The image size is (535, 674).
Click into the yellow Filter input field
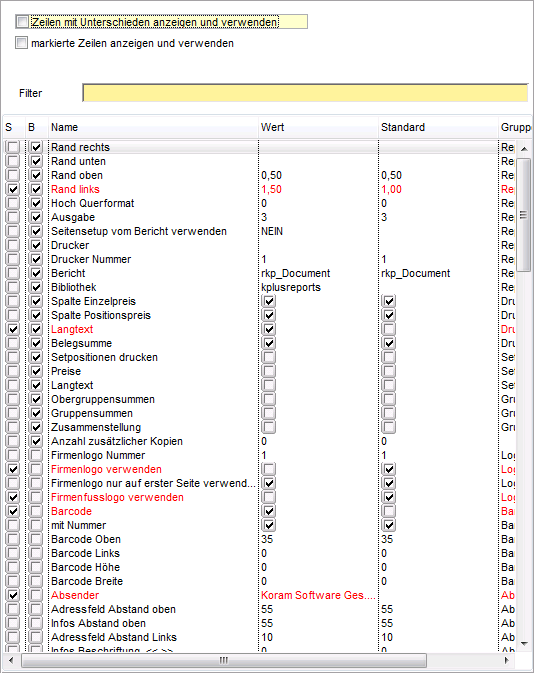click(305, 93)
